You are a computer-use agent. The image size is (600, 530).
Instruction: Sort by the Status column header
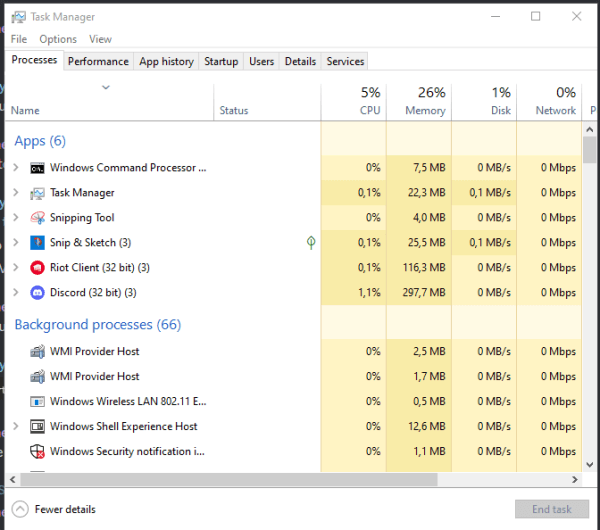pyautogui.click(x=267, y=102)
